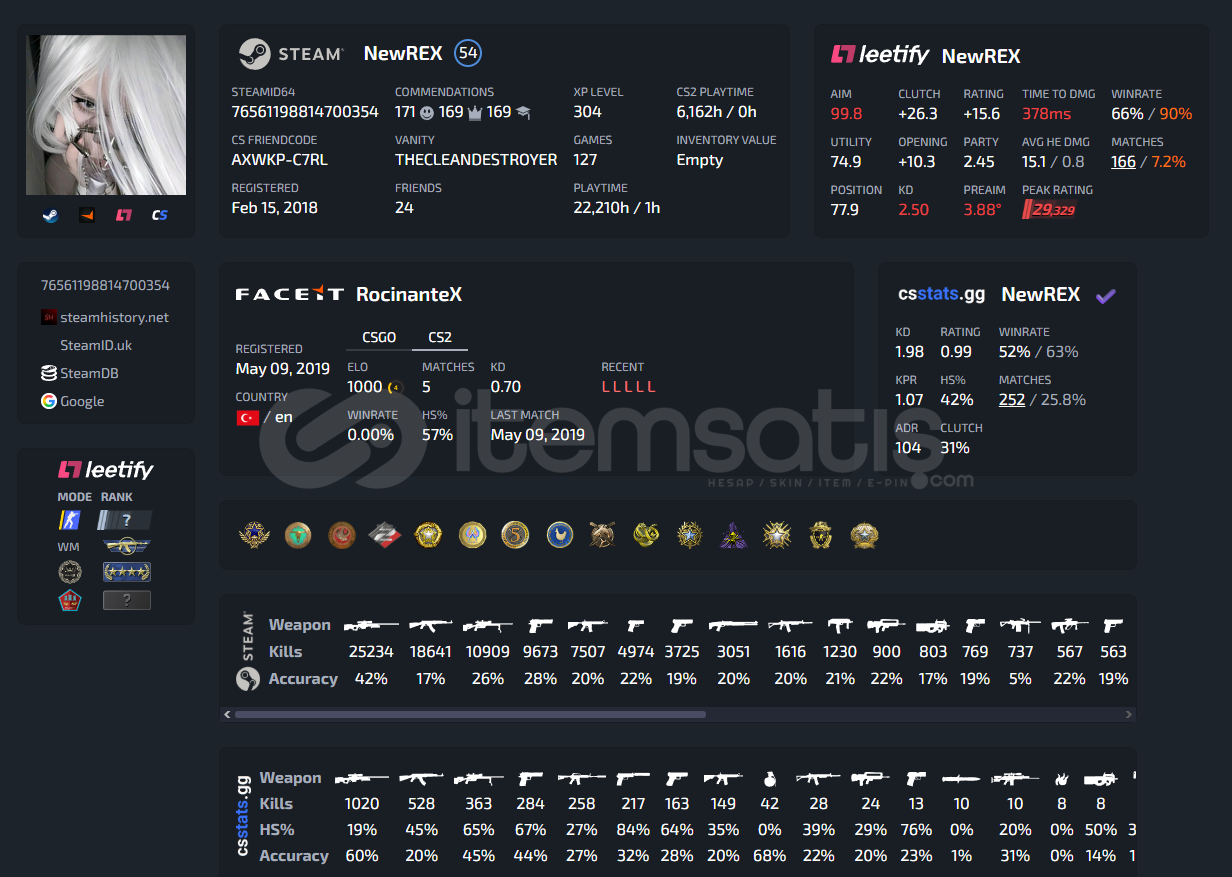Click the SteamID64 value 76561198814700354

point(305,112)
